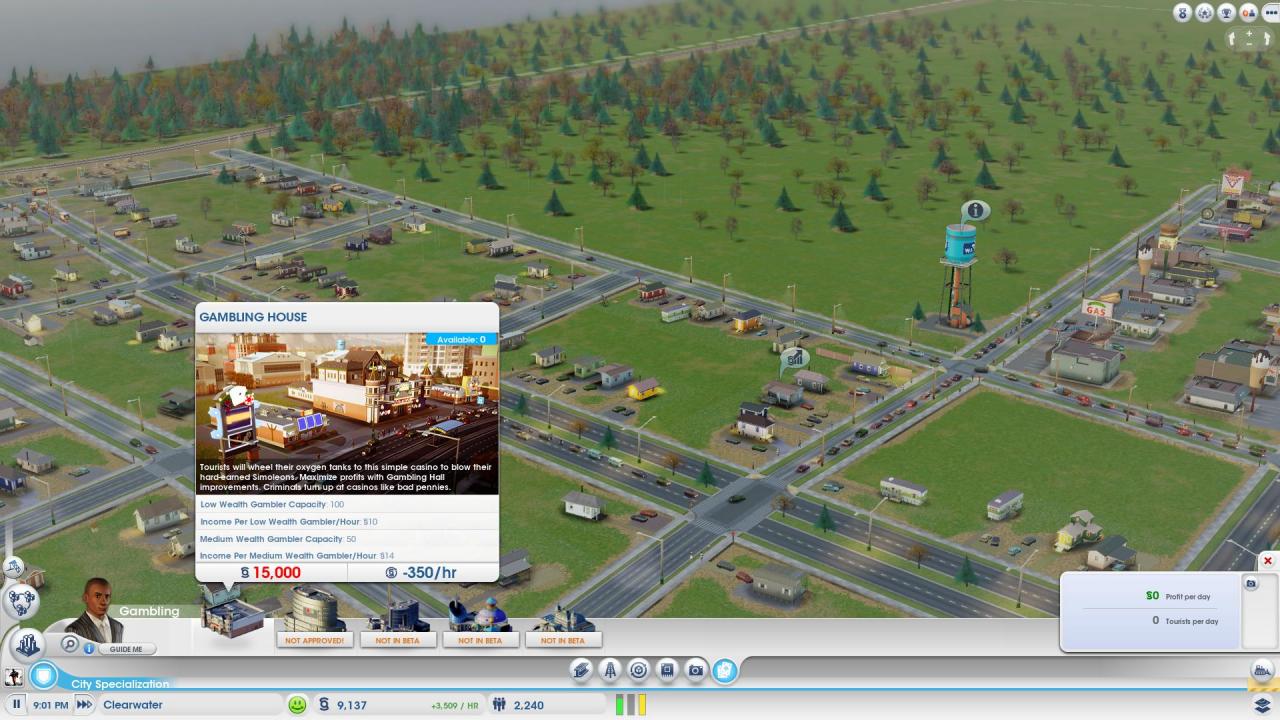The image size is (1280, 720).
Task: Click the first NOT IN BETA label
Action: pos(397,640)
